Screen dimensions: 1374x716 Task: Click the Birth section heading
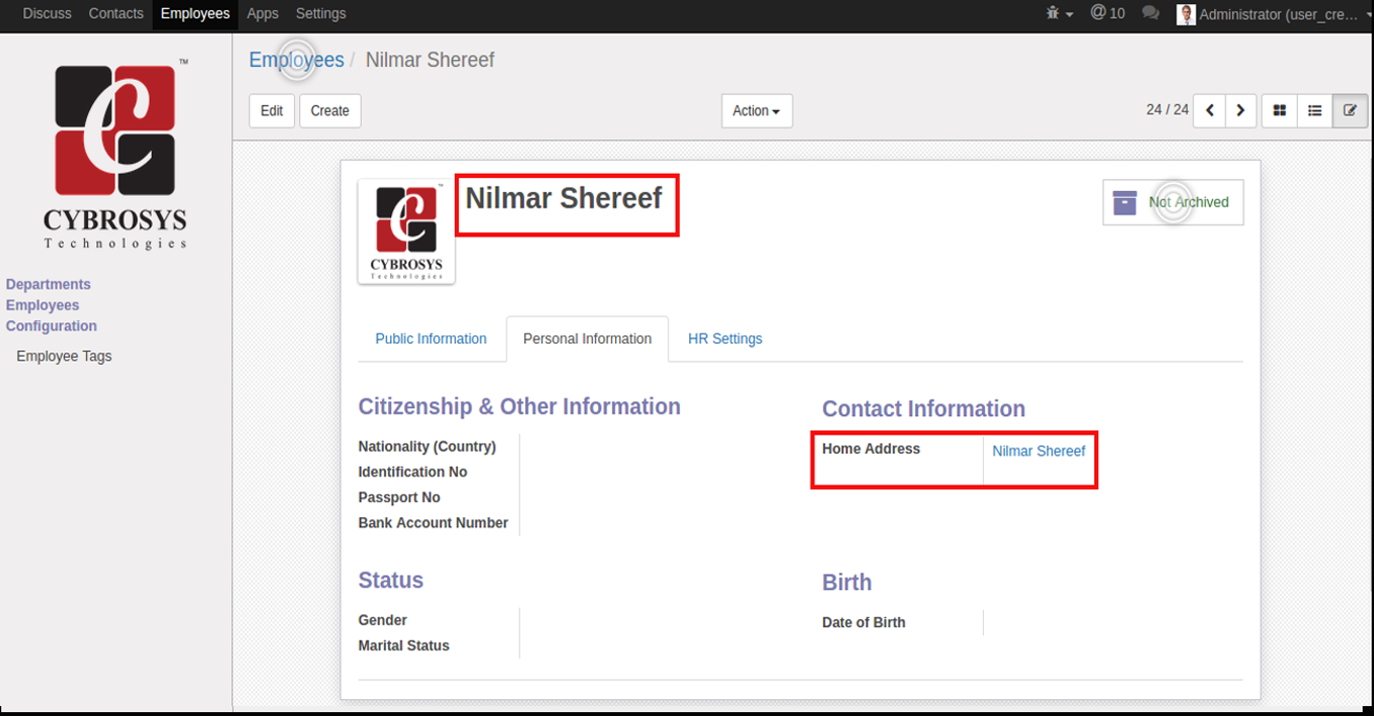847,583
